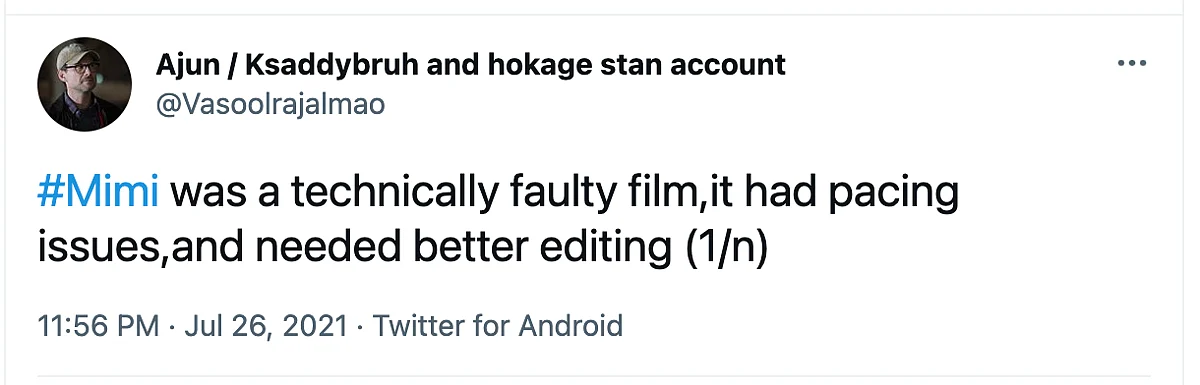Visit the @Vasoolrajalmao handle
Image resolution: width=1200 pixels, height=385 pixels.
click(x=270, y=104)
